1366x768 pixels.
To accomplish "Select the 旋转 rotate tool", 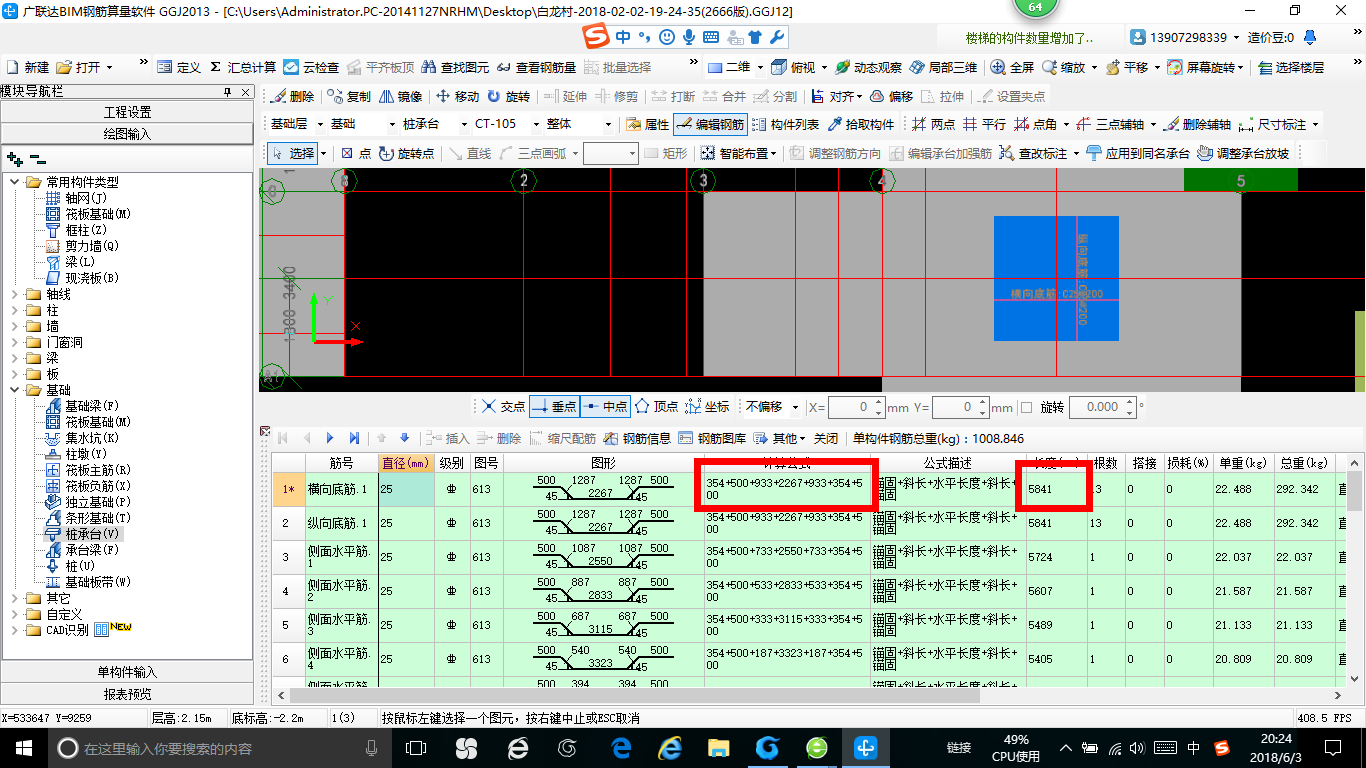I will pyautogui.click(x=509, y=97).
